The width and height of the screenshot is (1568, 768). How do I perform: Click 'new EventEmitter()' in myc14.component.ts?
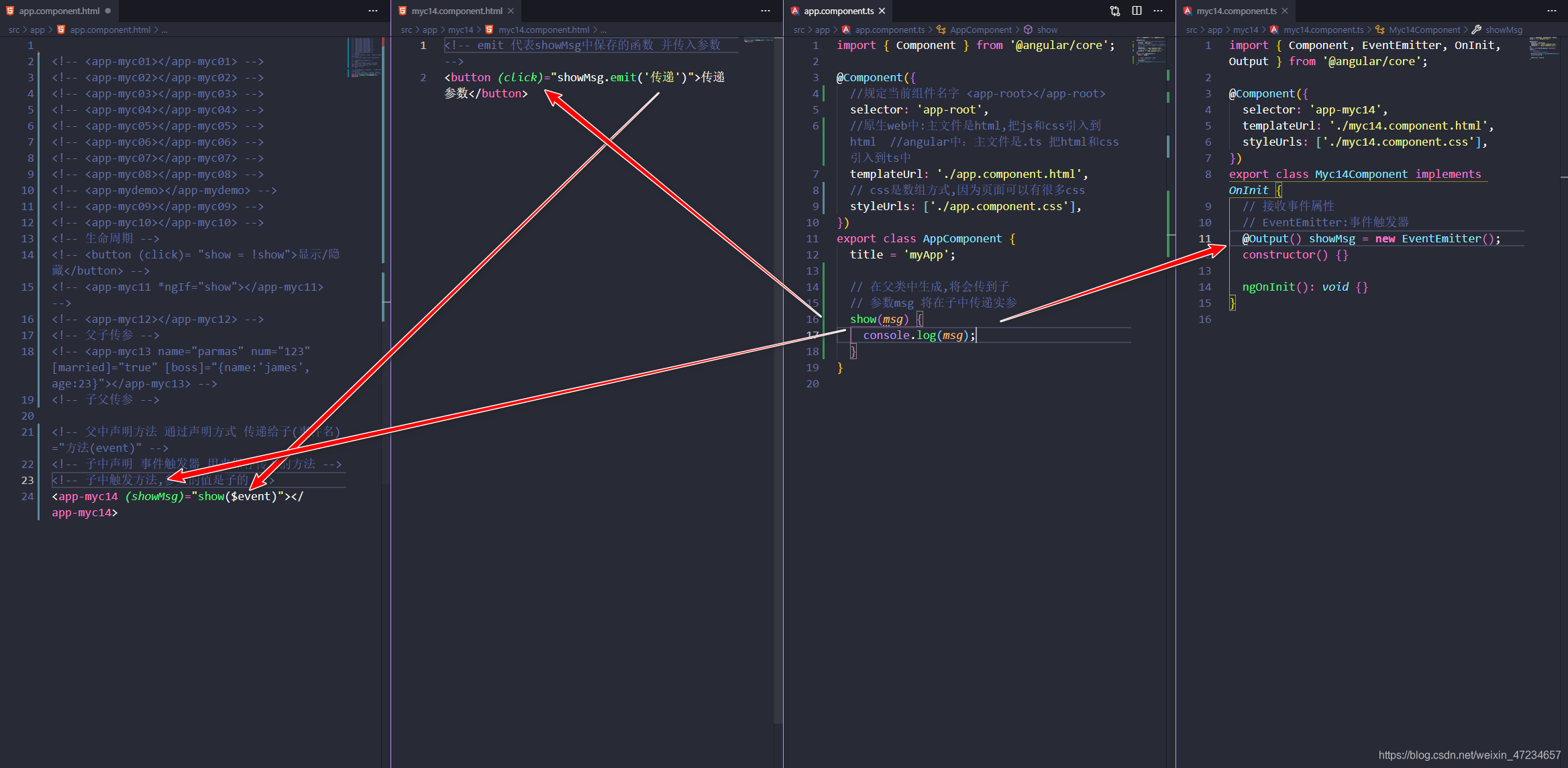click(1435, 238)
